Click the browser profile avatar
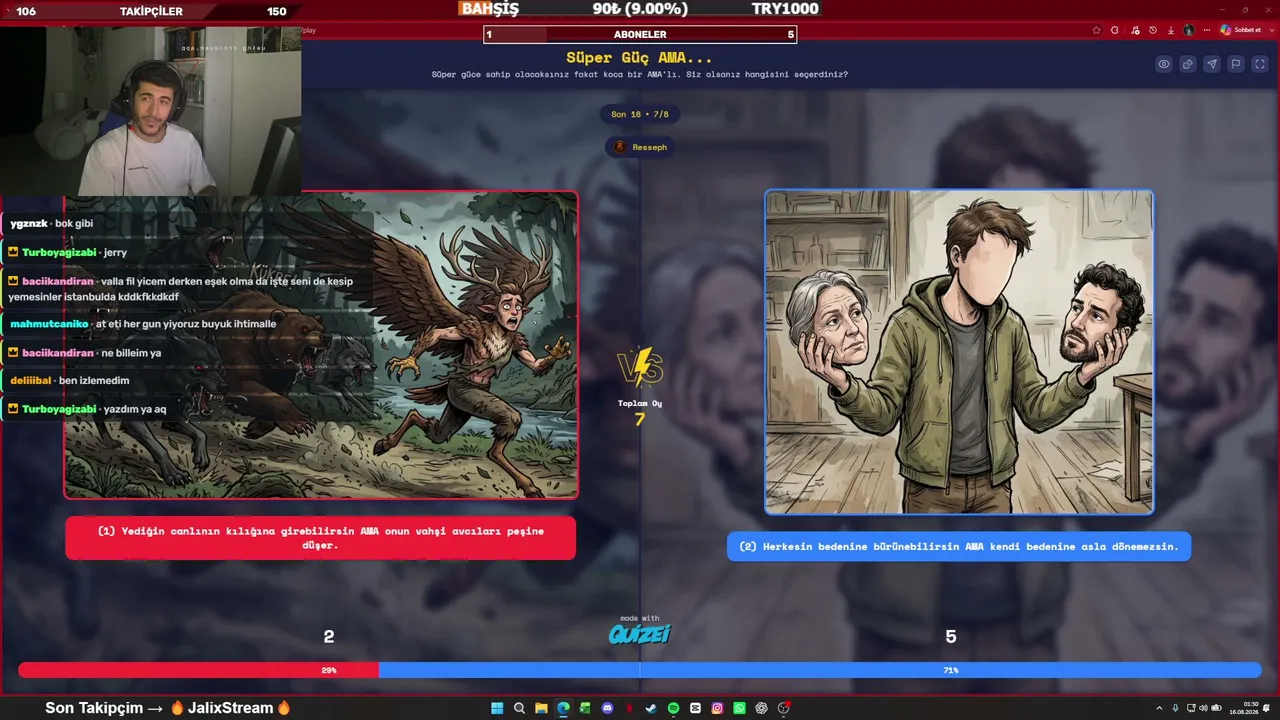Image resolution: width=1280 pixels, height=720 pixels. pyautogui.click(x=1189, y=30)
